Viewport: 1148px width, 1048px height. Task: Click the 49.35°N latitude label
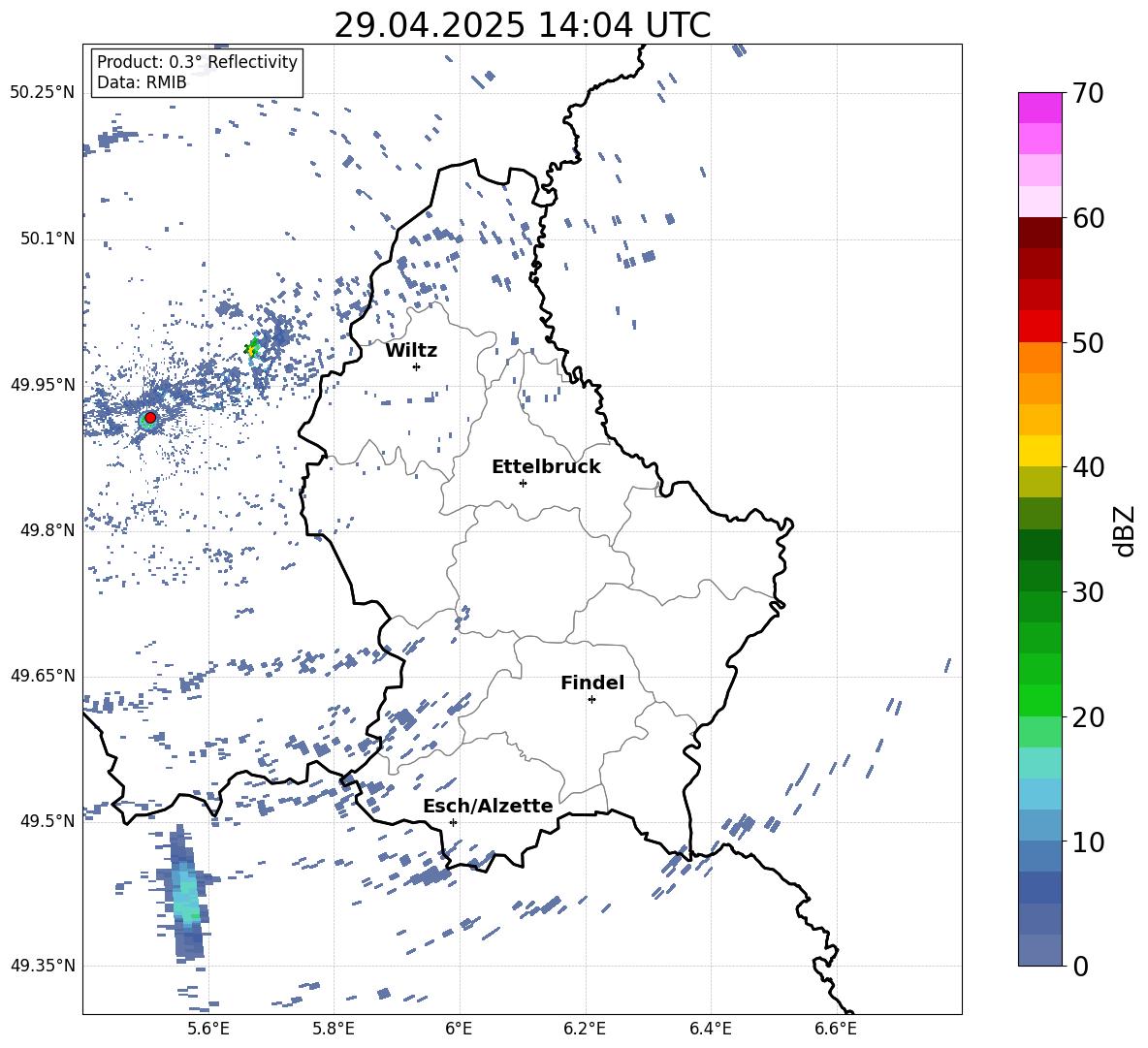point(43,966)
